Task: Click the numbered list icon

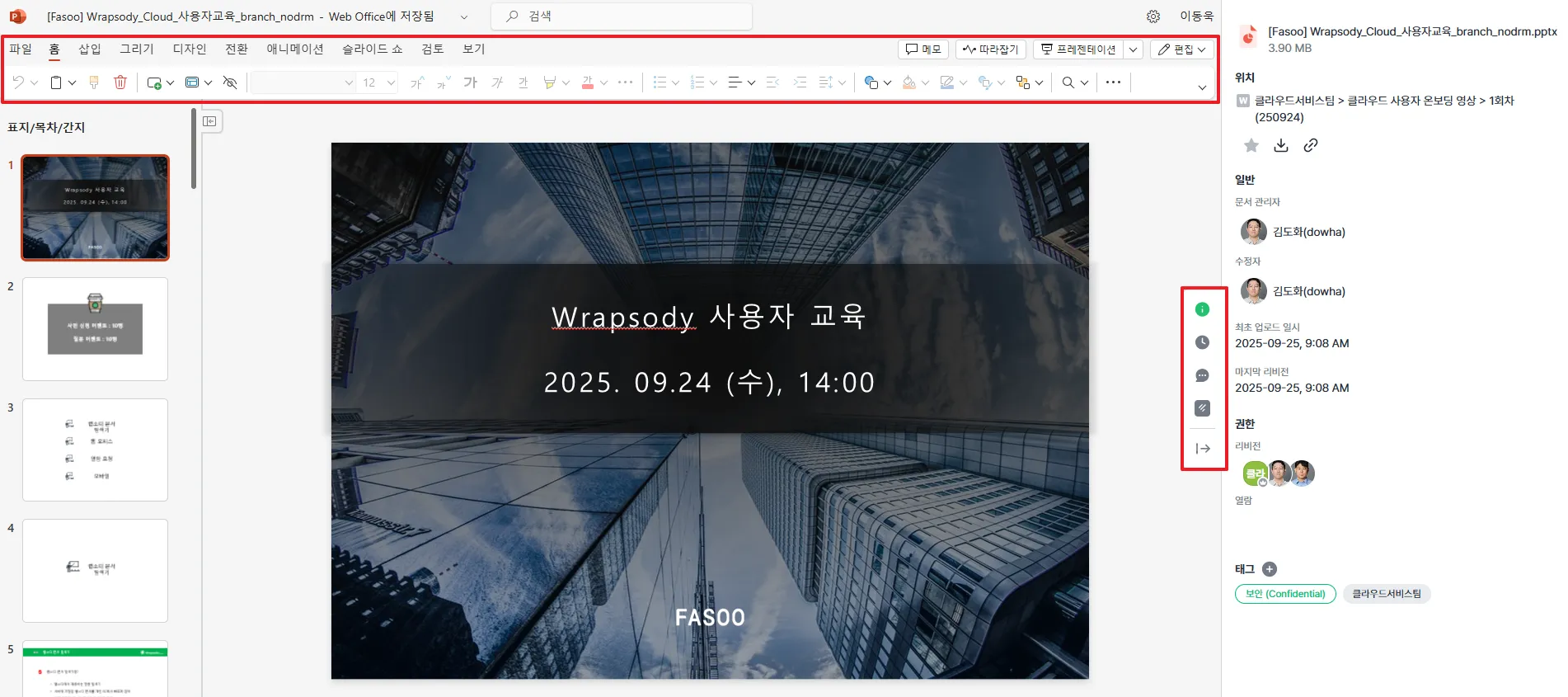Action: coord(697,82)
